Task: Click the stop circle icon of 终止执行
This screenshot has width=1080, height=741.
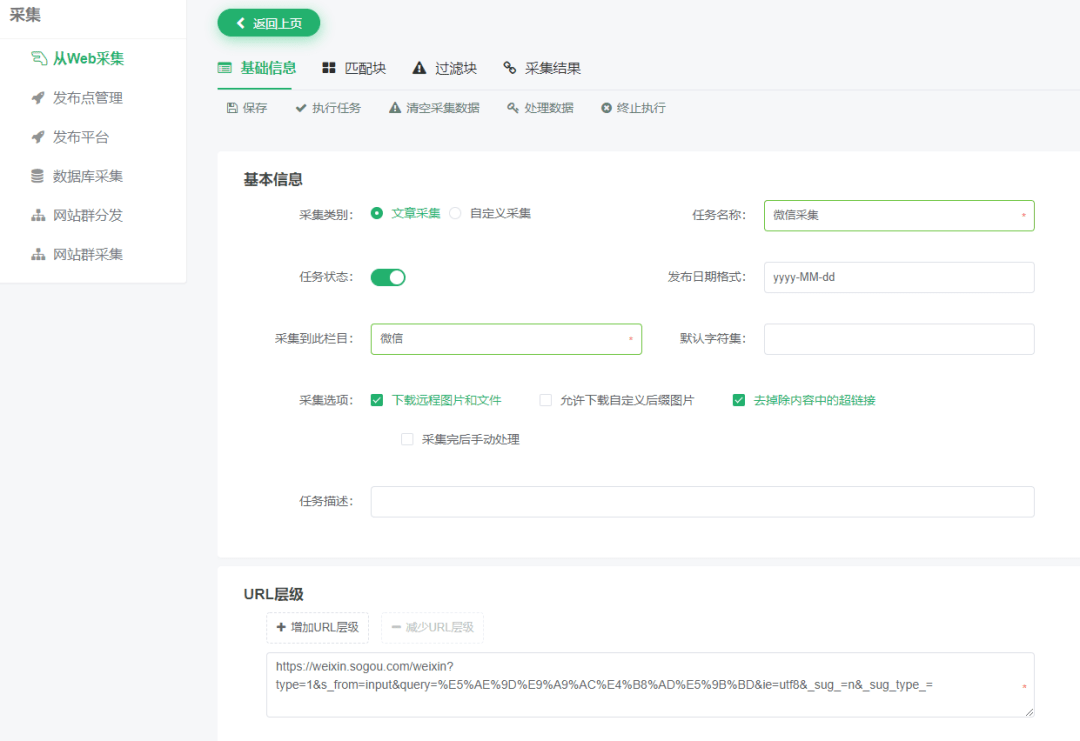Action: coord(606,107)
